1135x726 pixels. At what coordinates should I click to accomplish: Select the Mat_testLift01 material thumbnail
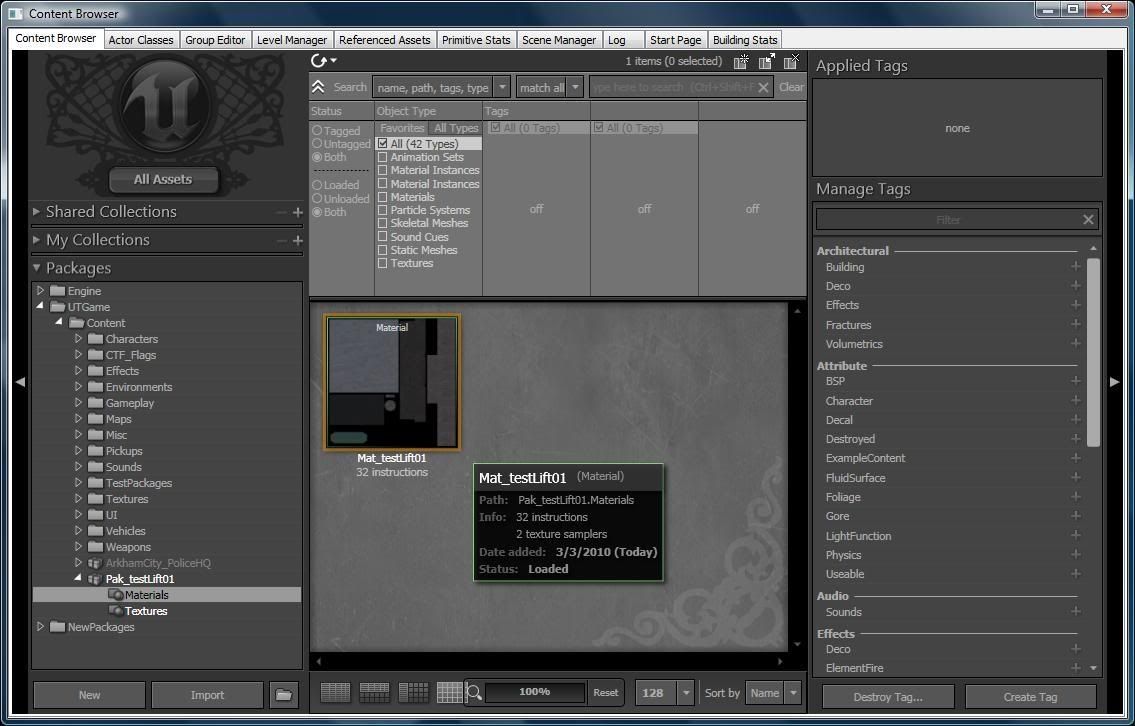point(392,382)
